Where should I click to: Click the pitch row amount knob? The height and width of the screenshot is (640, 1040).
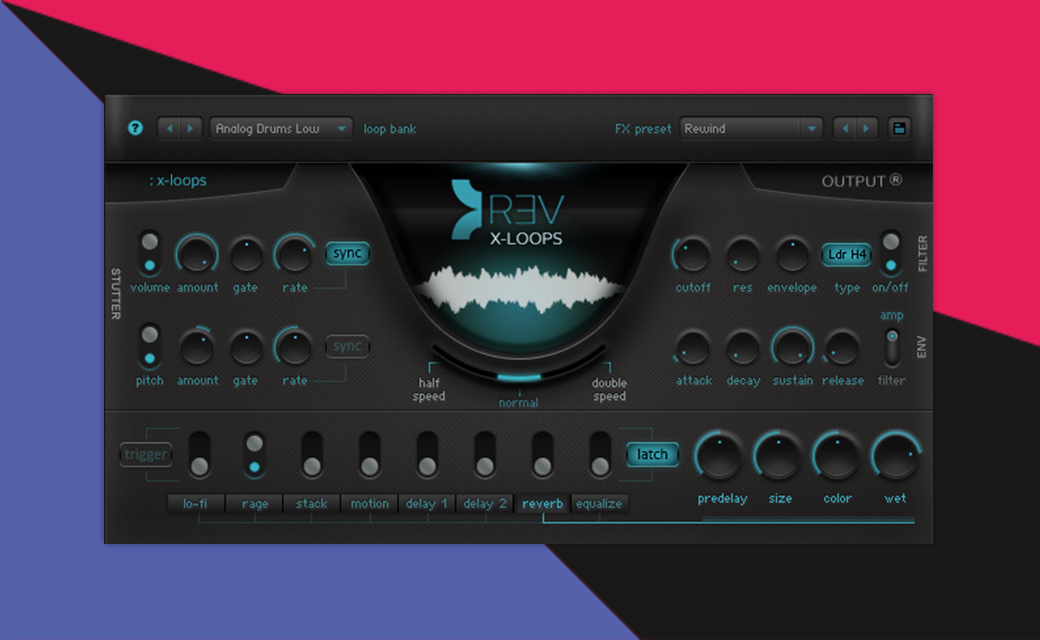click(x=197, y=348)
